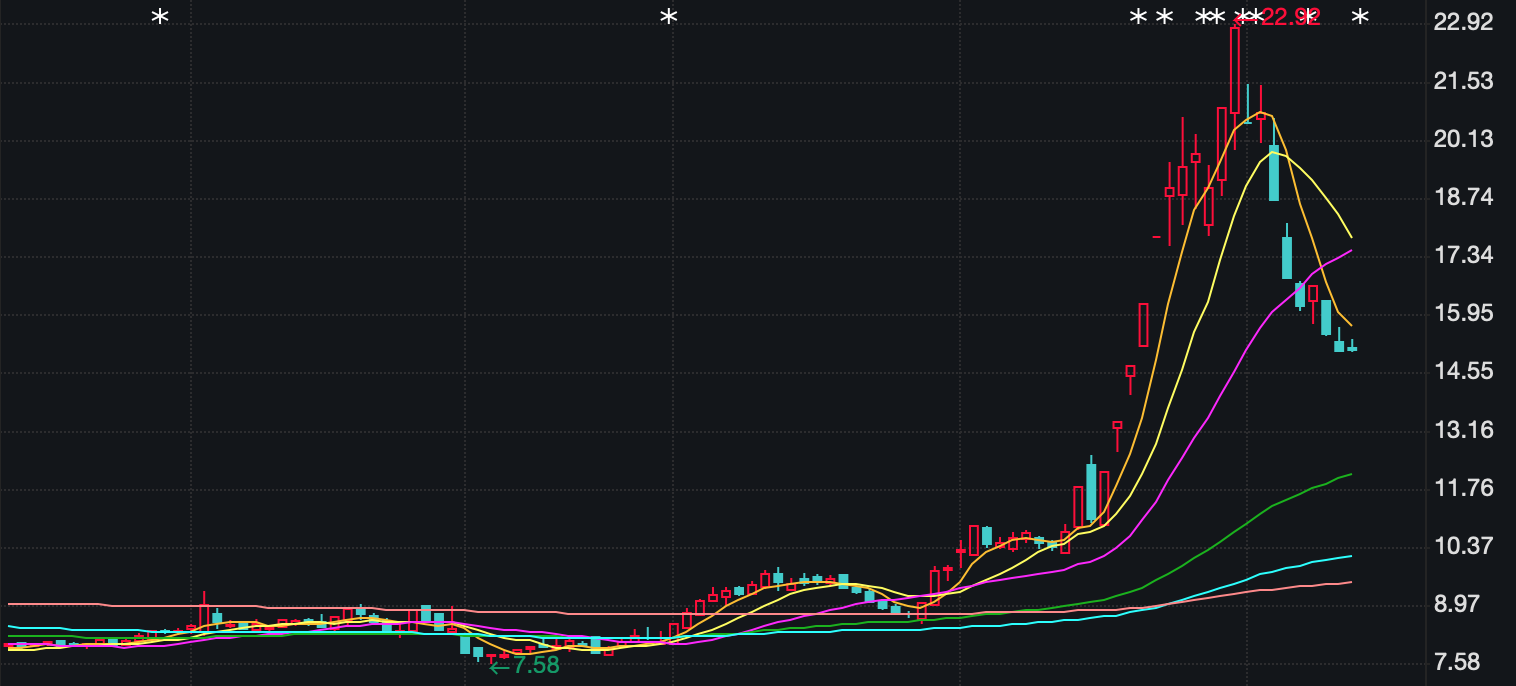Image resolution: width=1516 pixels, height=686 pixels.
Task: Click the 21.53 price axis label
Action: coord(1462,81)
